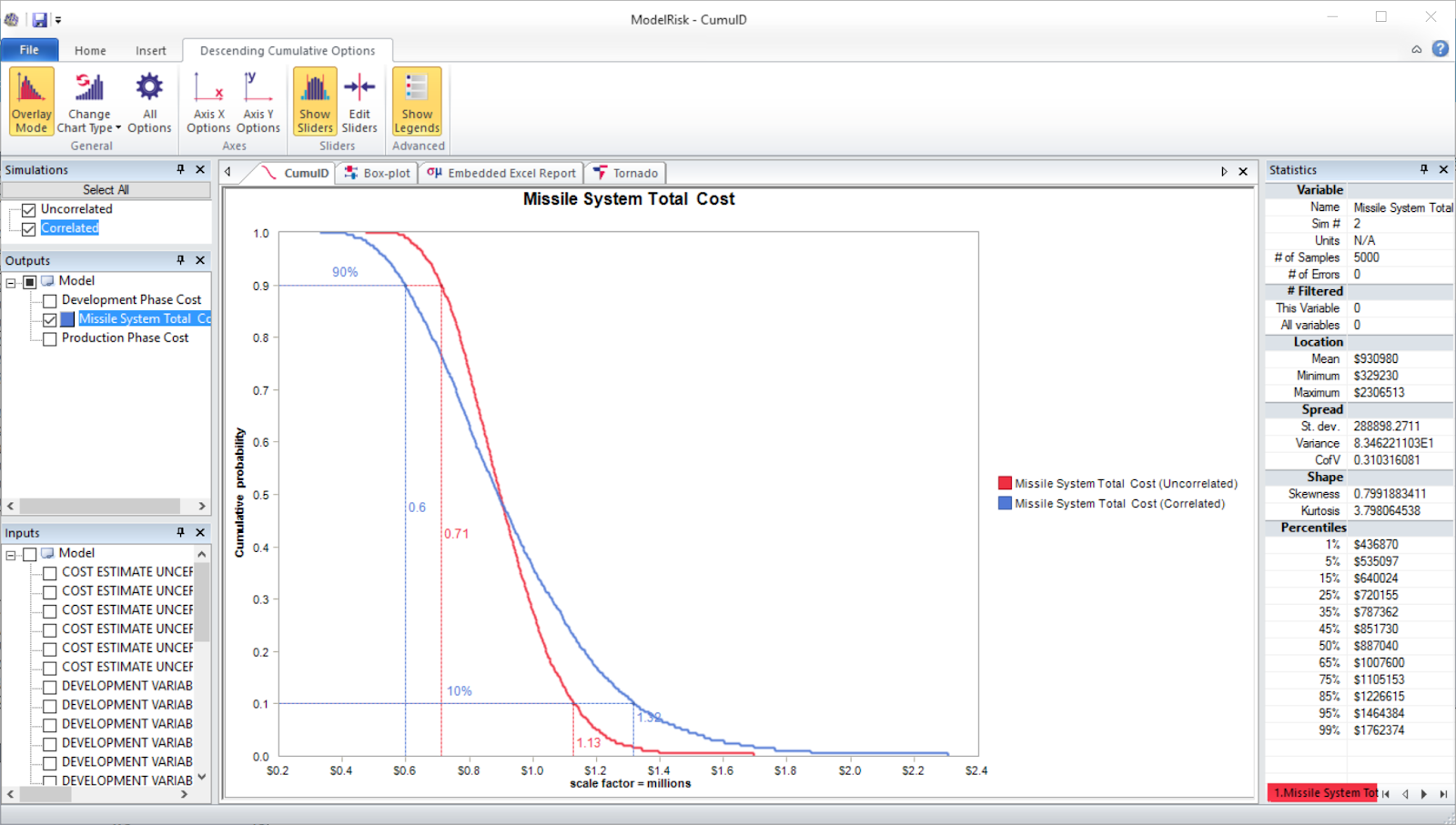Screen dimensions: 1456x825
Task: Enable the Development Phase Cost output
Action: (x=49, y=299)
